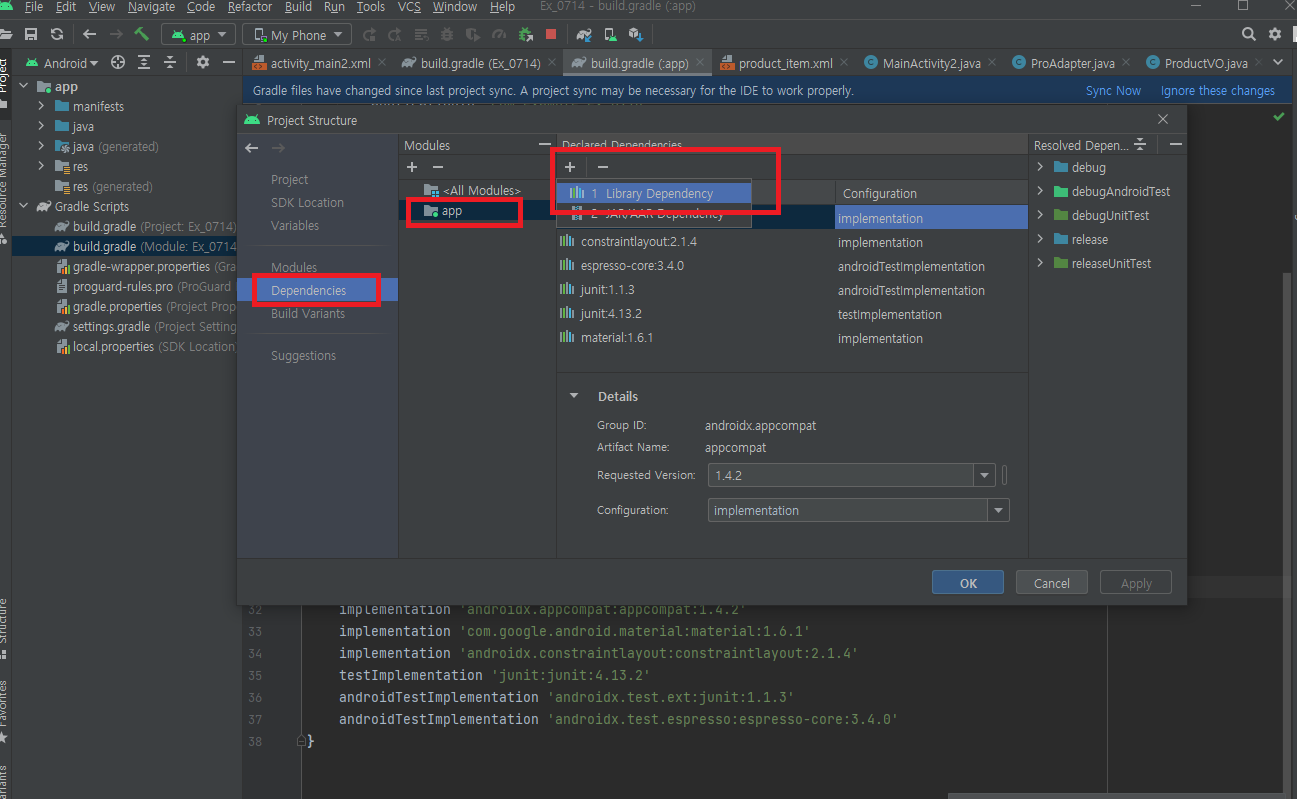Open the File menu

point(34,7)
